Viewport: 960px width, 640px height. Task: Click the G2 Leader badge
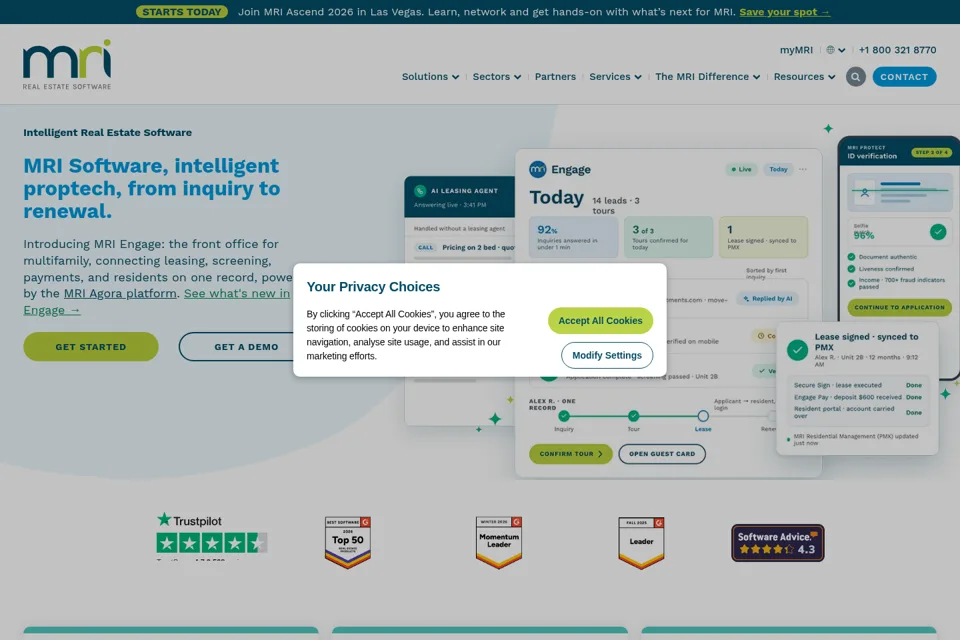click(641, 543)
